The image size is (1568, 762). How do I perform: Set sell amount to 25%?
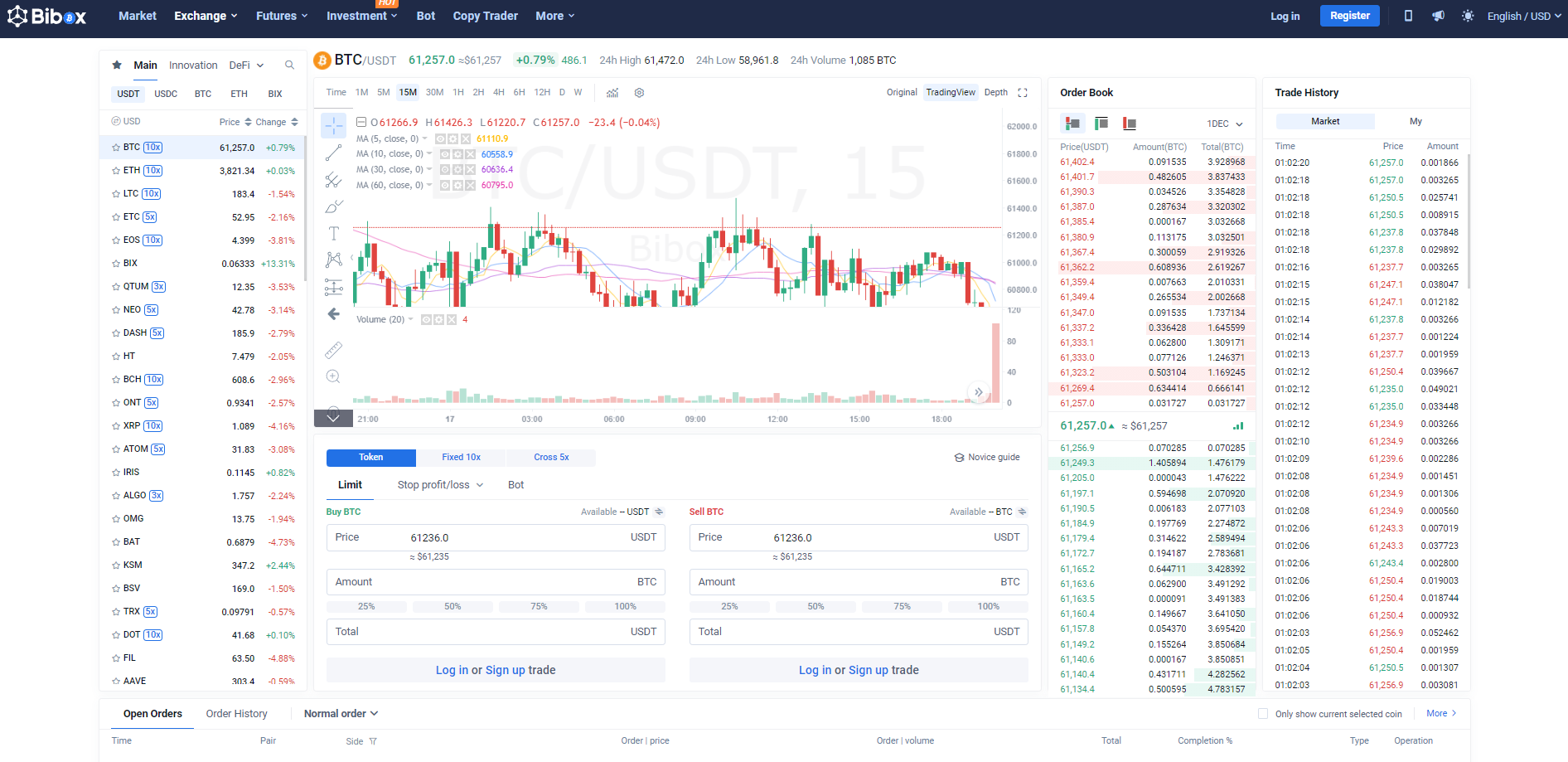point(729,607)
